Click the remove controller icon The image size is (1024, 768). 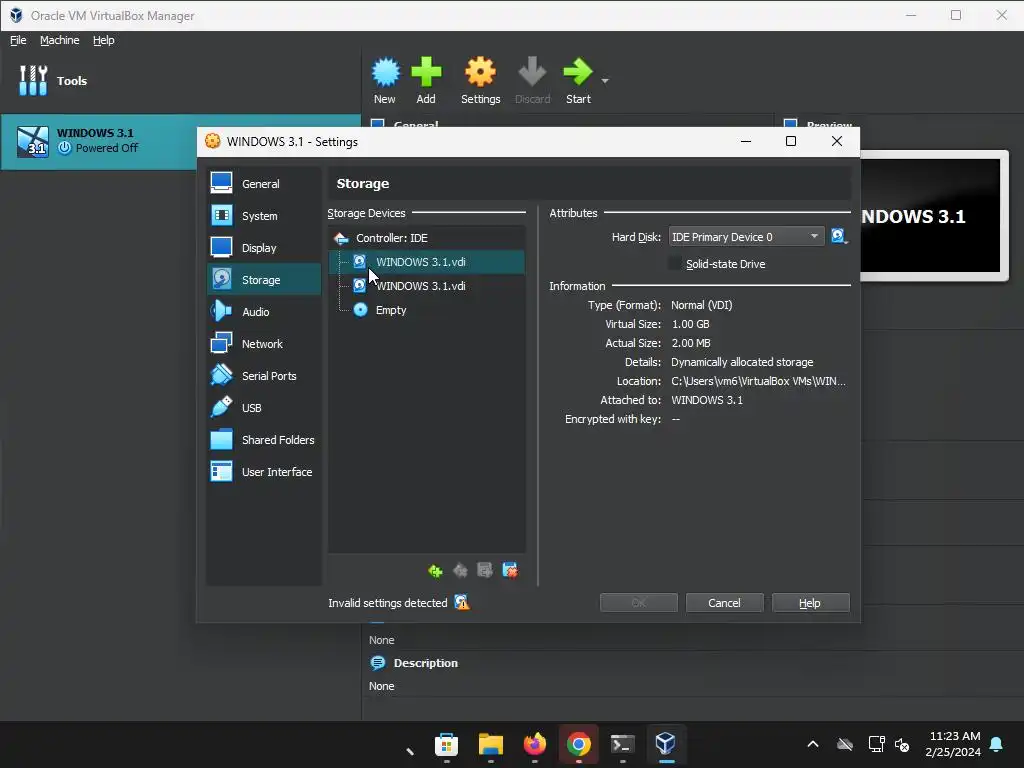[460, 571]
